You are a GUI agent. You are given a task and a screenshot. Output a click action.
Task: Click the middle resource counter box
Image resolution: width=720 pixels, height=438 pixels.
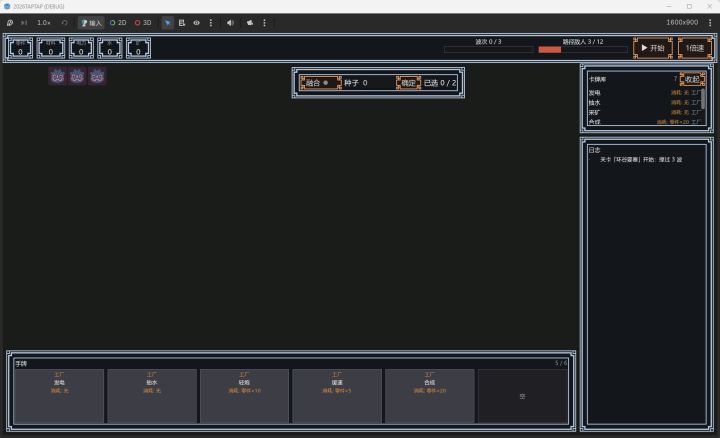[x=81, y=48]
